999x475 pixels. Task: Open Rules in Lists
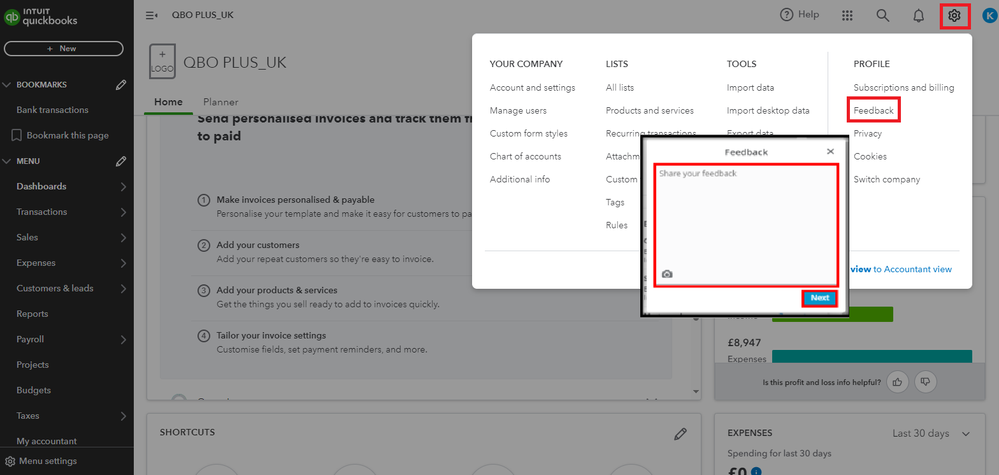[x=616, y=225]
